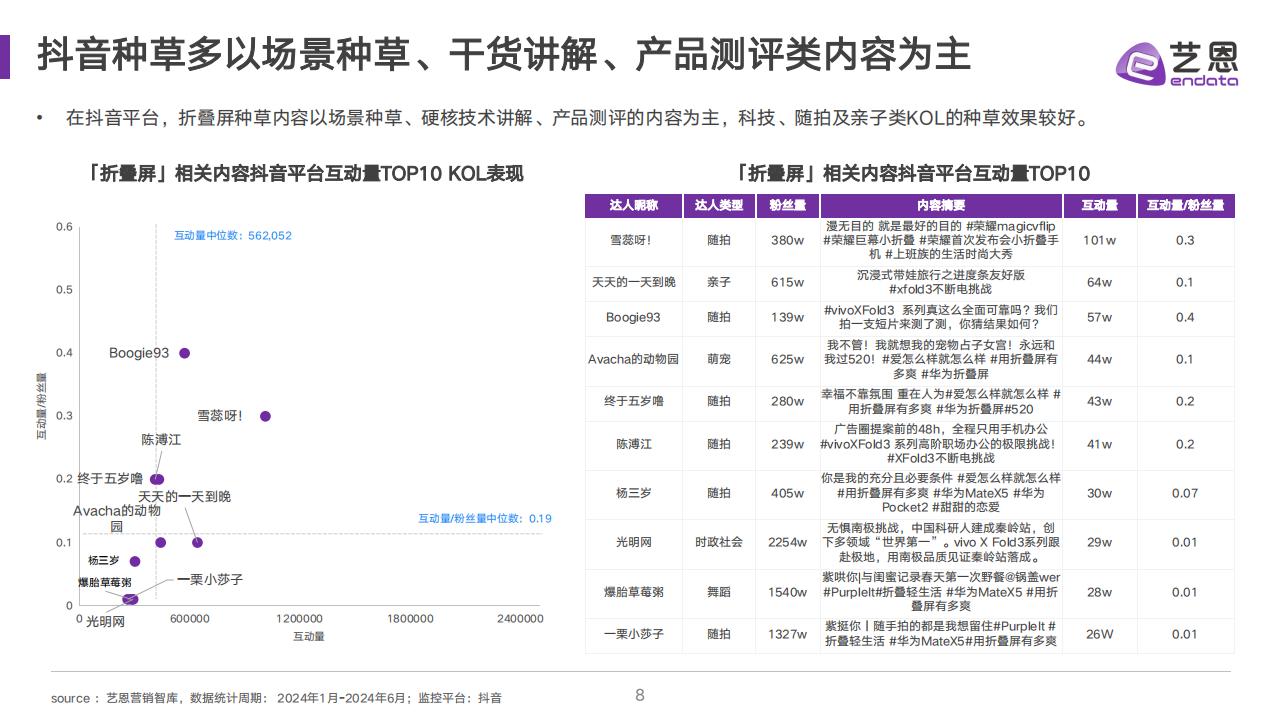Click the 萌宠 type cell
The width and height of the screenshot is (1280, 720).
tap(719, 359)
